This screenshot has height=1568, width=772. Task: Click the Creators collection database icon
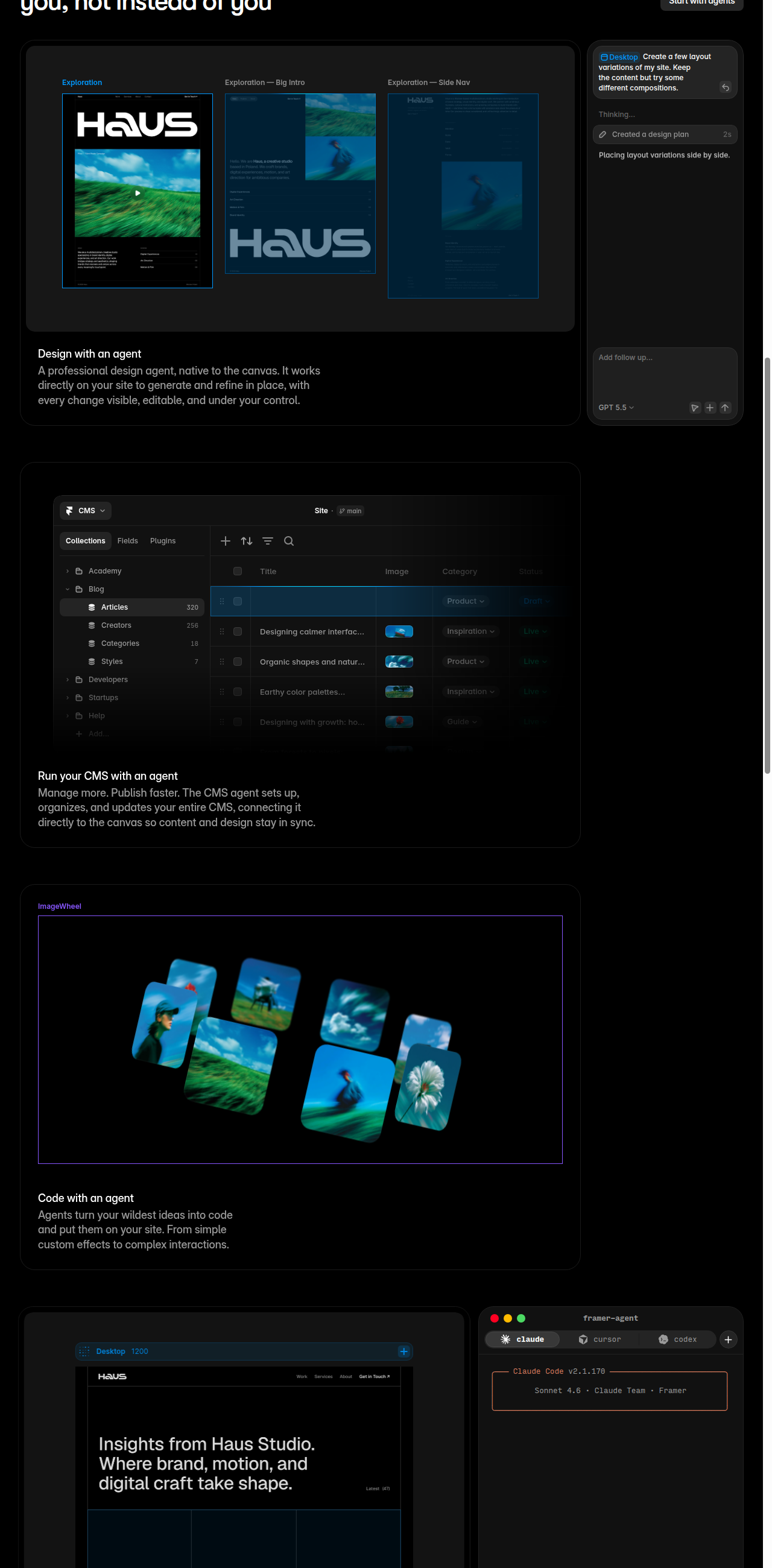click(92, 626)
